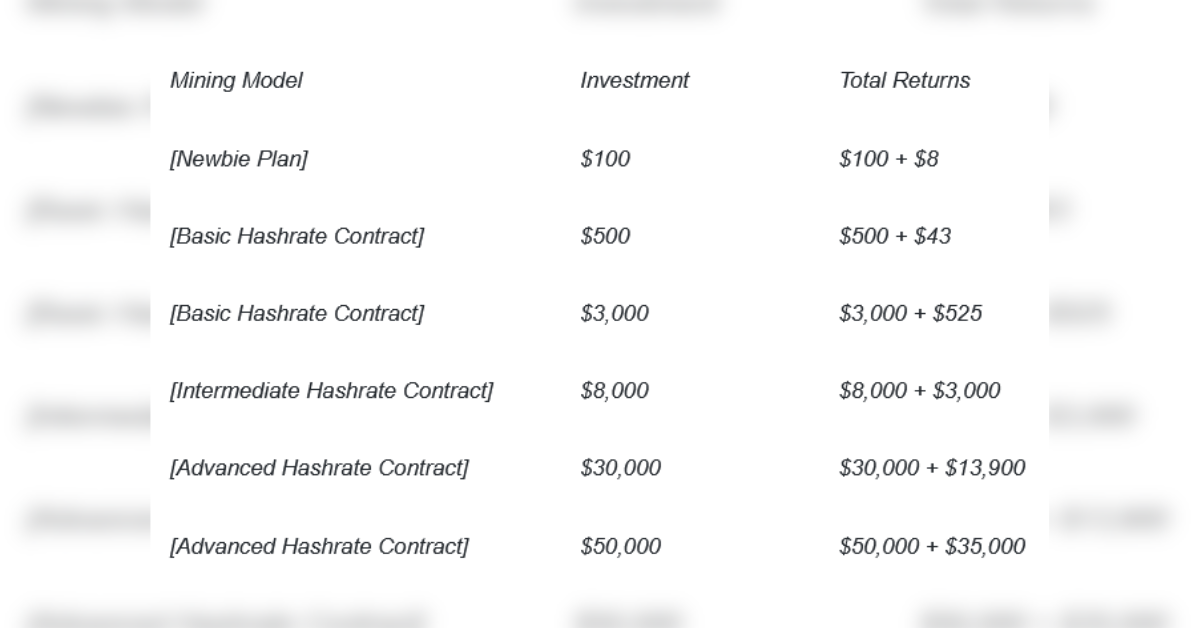The height and width of the screenshot is (628, 1200).
Task: Click the $3,000 investment cell
Action: point(614,314)
